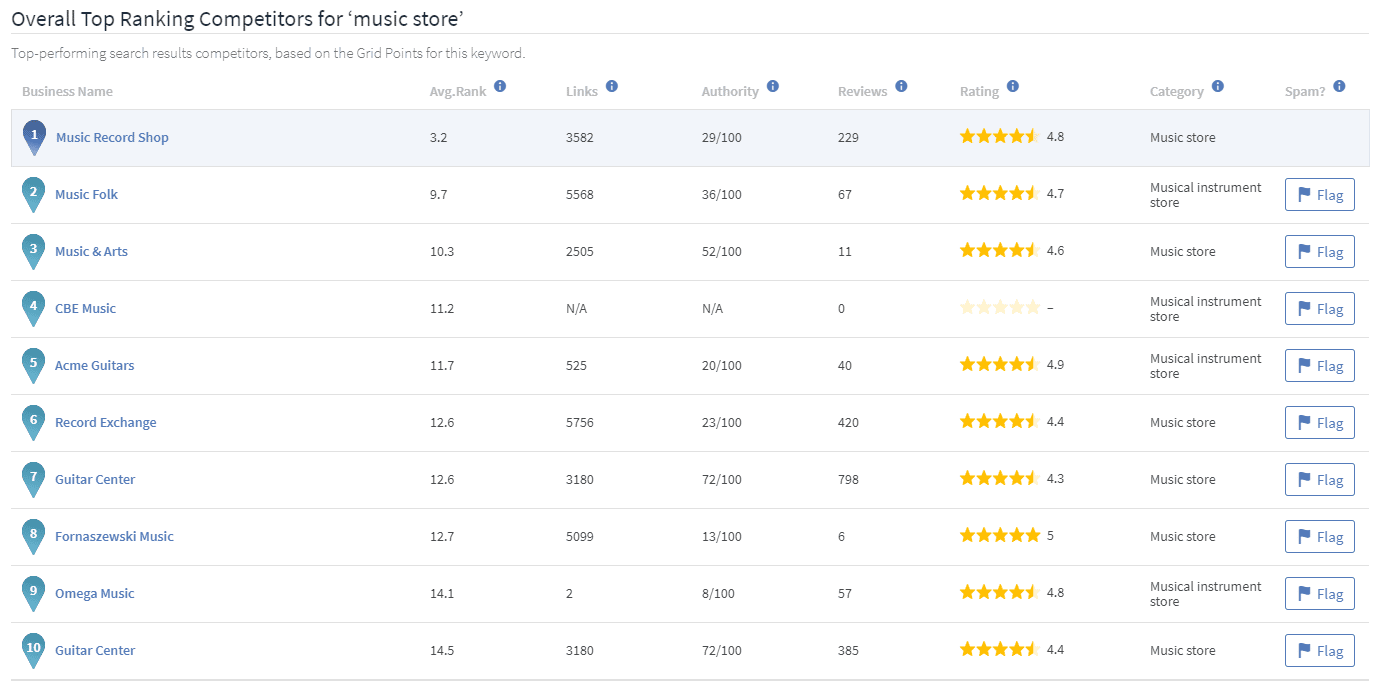Click the rank 5 map pin marker

pos(33,365)
